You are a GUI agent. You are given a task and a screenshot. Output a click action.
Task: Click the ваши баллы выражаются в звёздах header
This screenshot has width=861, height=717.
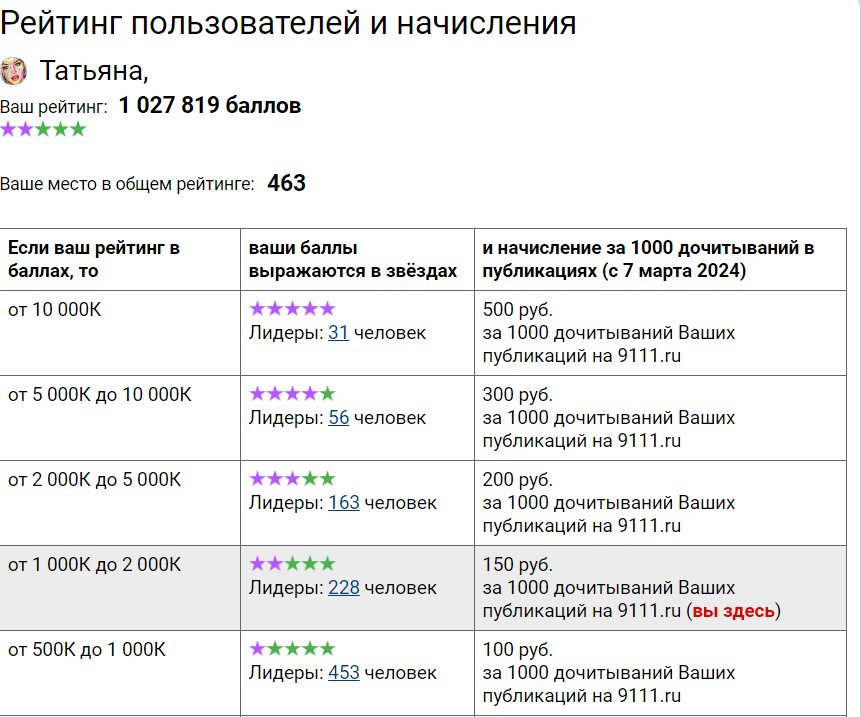(353, 258)
